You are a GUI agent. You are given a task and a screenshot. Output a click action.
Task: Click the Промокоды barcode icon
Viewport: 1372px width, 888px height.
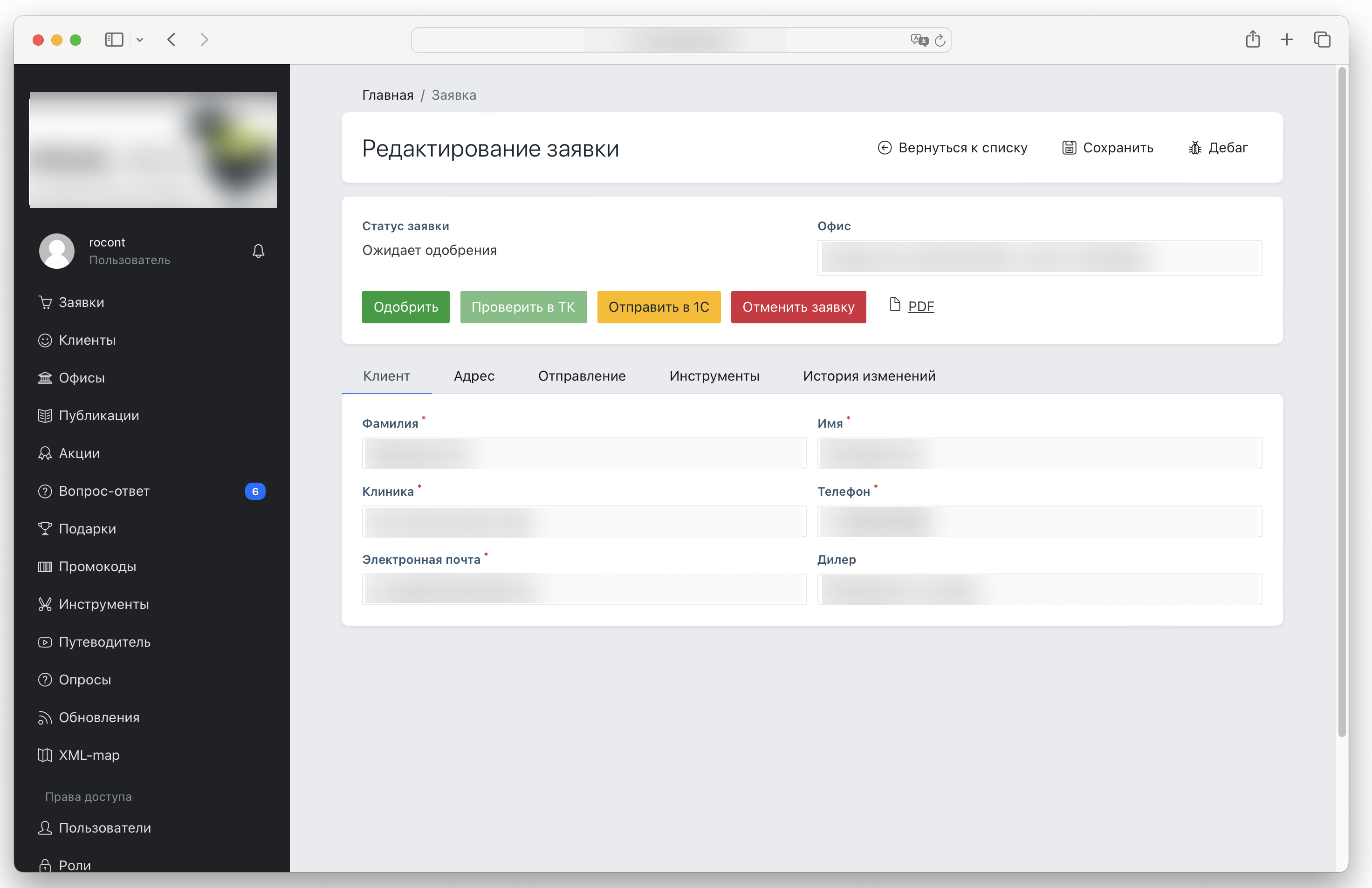(45, 567)
